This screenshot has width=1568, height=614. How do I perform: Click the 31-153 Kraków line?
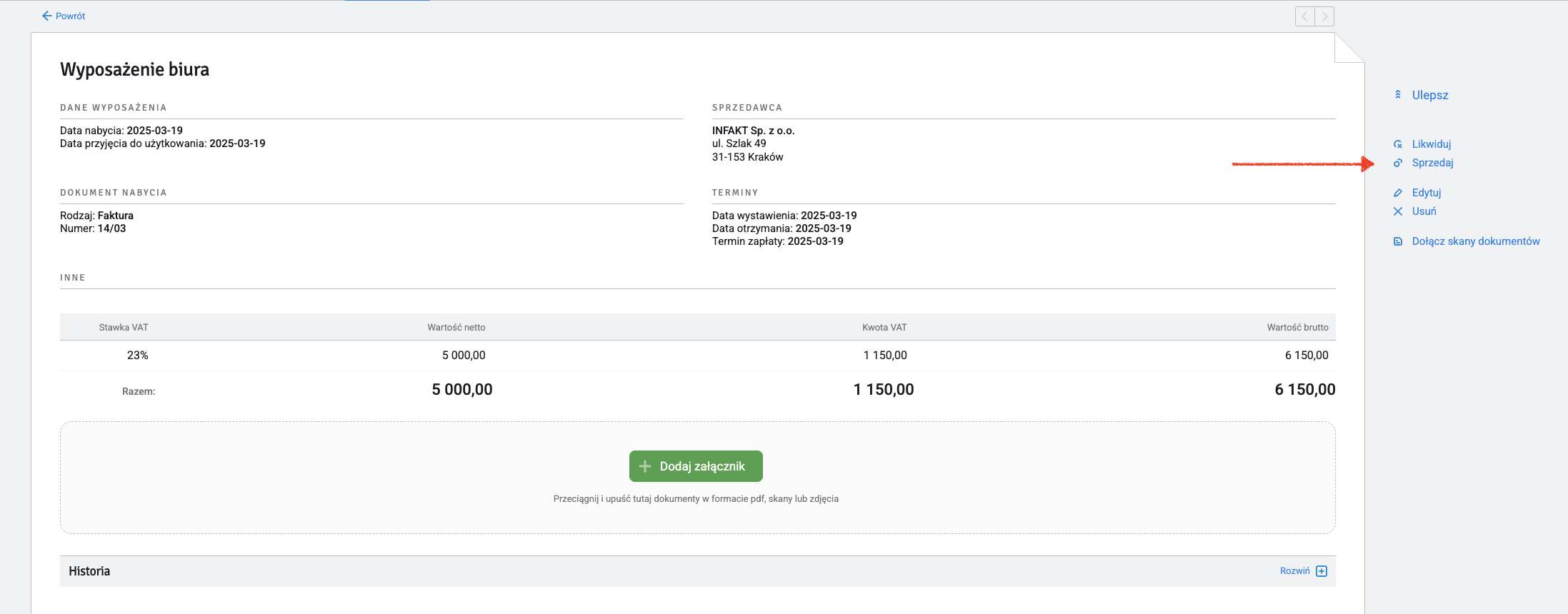tap(747, 157)
